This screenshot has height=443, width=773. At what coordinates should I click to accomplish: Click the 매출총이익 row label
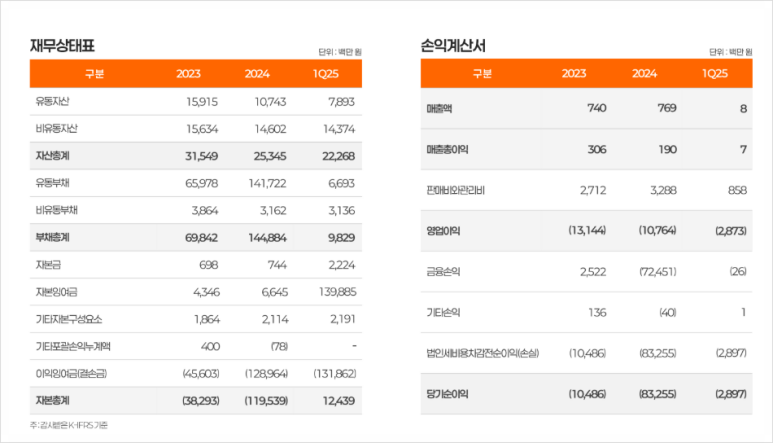447,149
